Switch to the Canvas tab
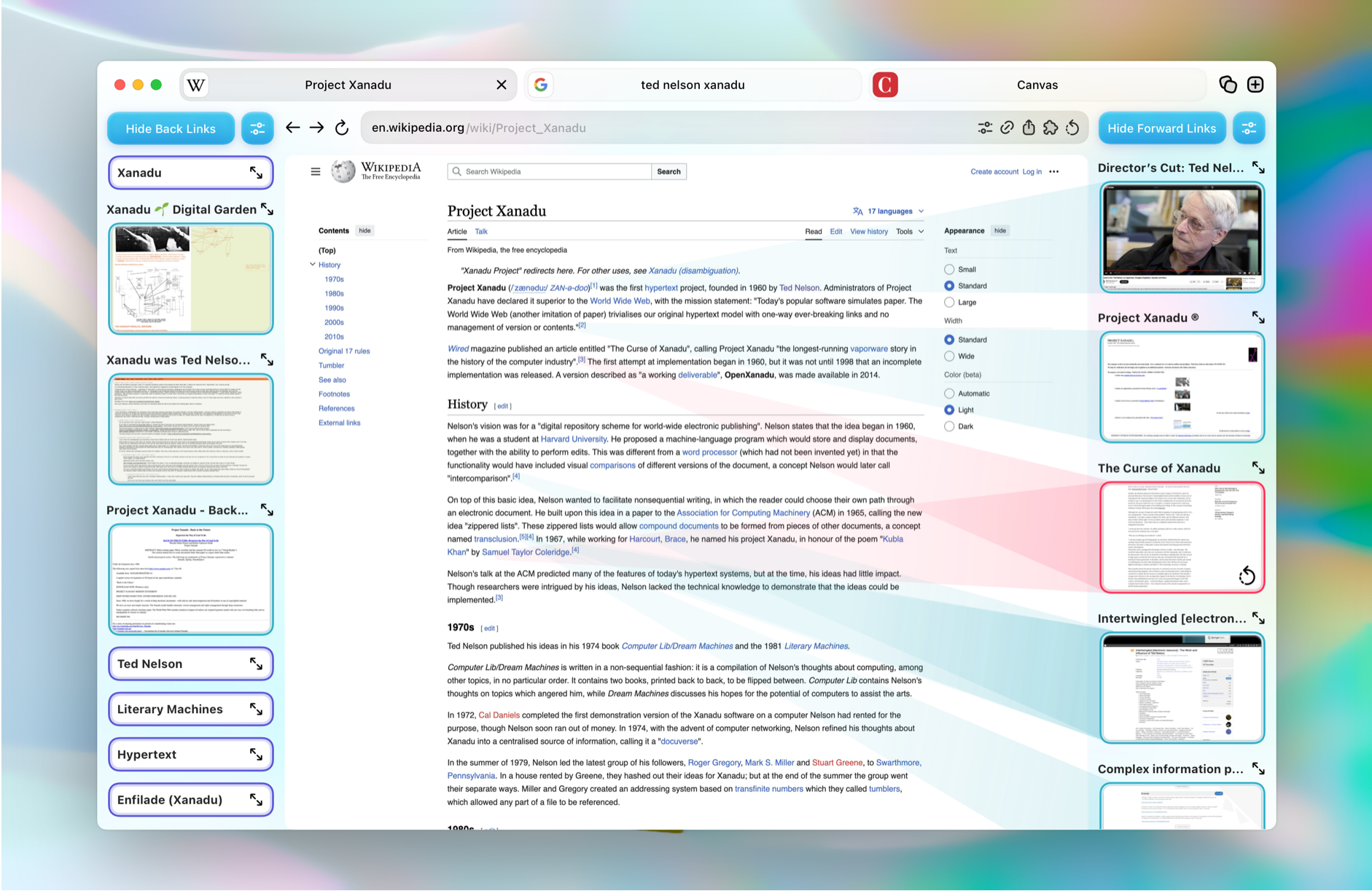The height and width of the screenshot is (891, 1372). pyautogui.click(x=1036, y=85)
